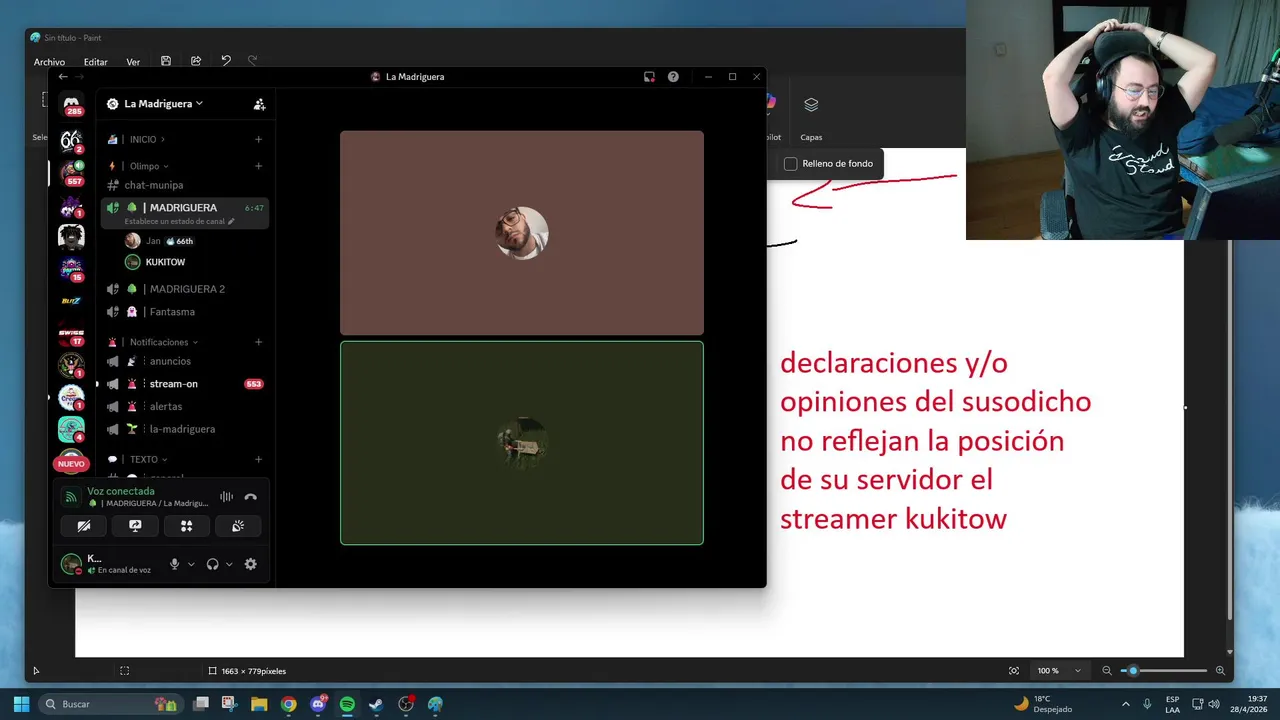Image resolution: width=1280 pixels, height=720 pixels.
Task: Show hidden system tray icons
Action: (x=1126, y=704)
